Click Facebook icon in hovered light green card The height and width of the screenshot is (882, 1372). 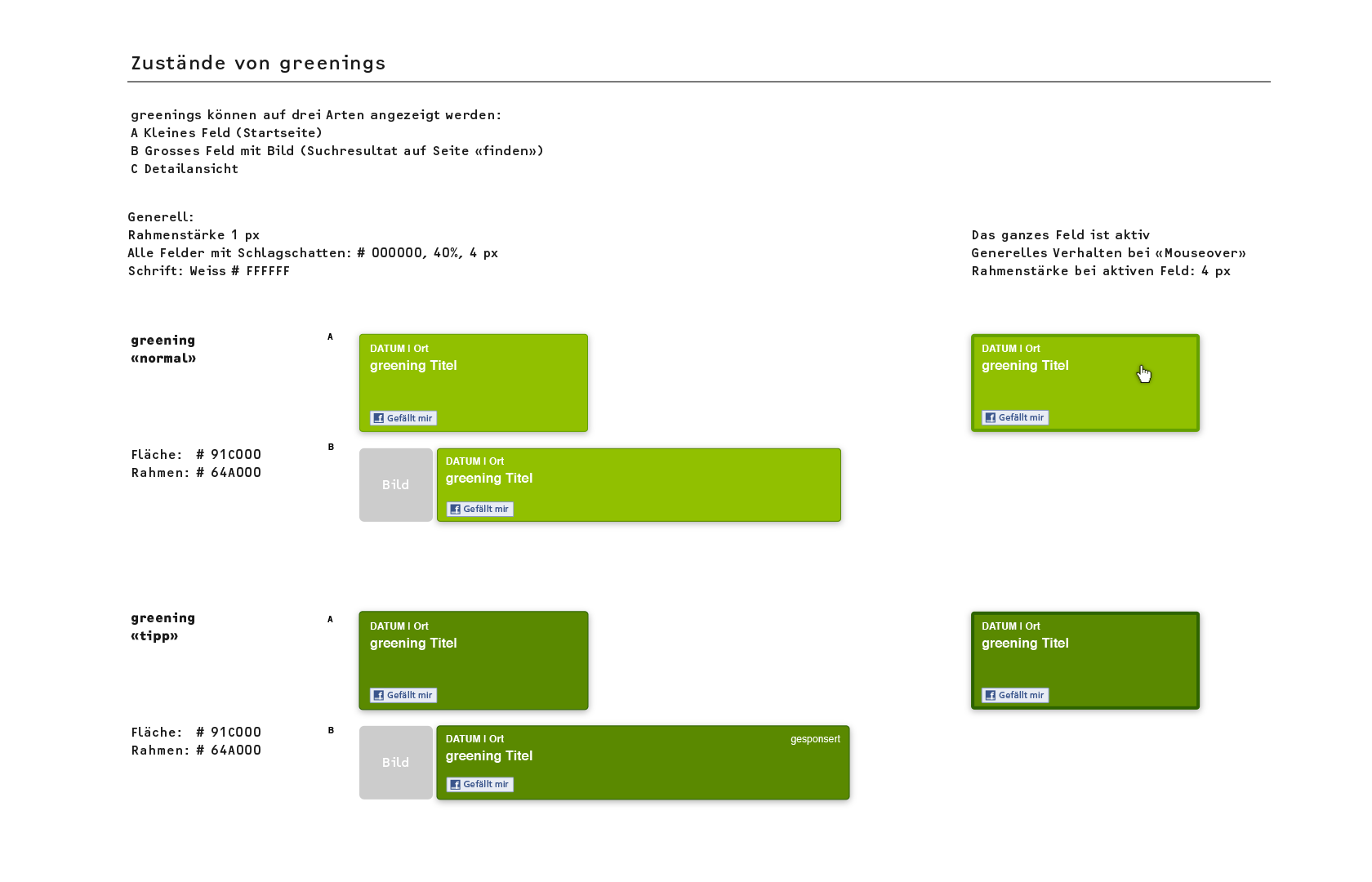click(990, 417)
